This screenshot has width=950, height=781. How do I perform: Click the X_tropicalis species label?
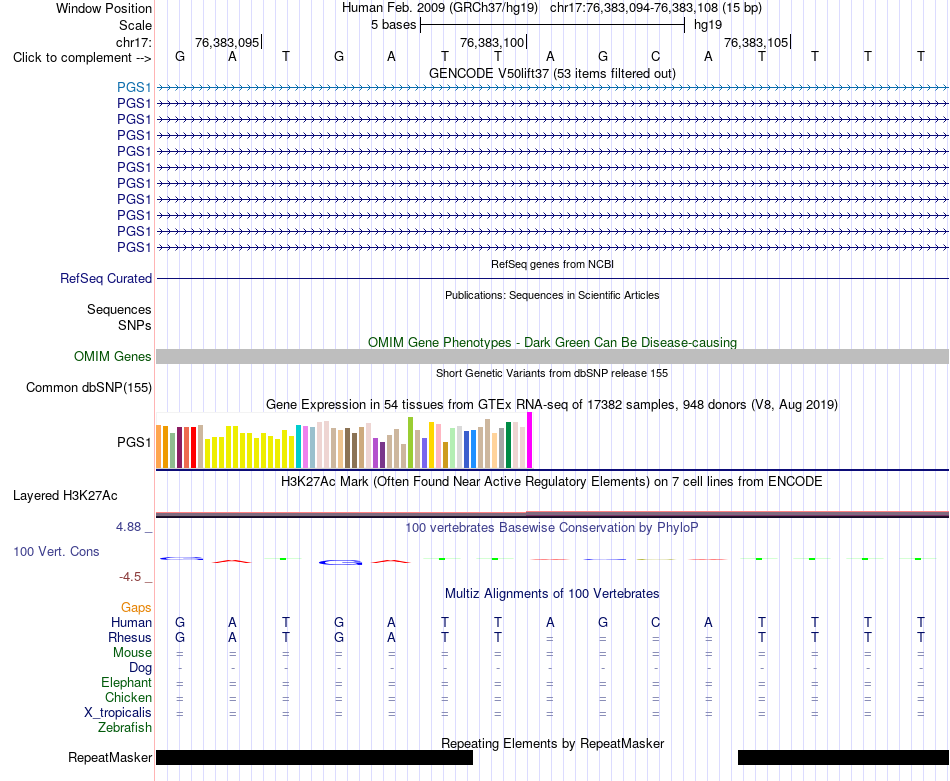click(118, 713)
